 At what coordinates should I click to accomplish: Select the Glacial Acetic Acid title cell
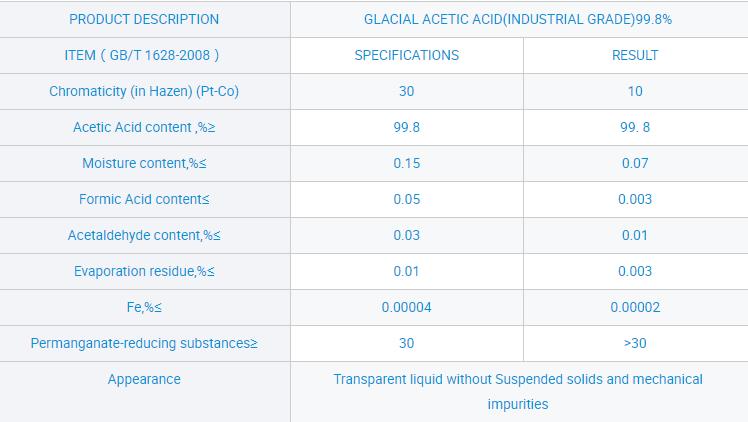point(518,19)
